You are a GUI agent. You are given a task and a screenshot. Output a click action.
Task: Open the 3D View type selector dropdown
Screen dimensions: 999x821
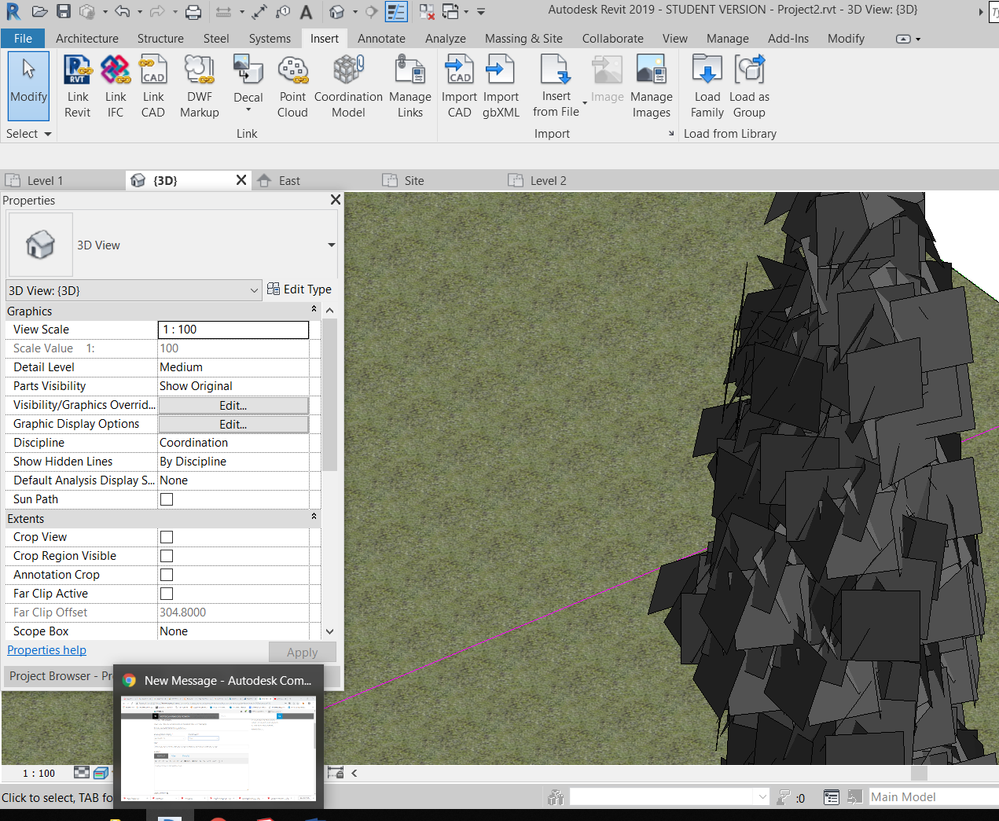[331, 245]
